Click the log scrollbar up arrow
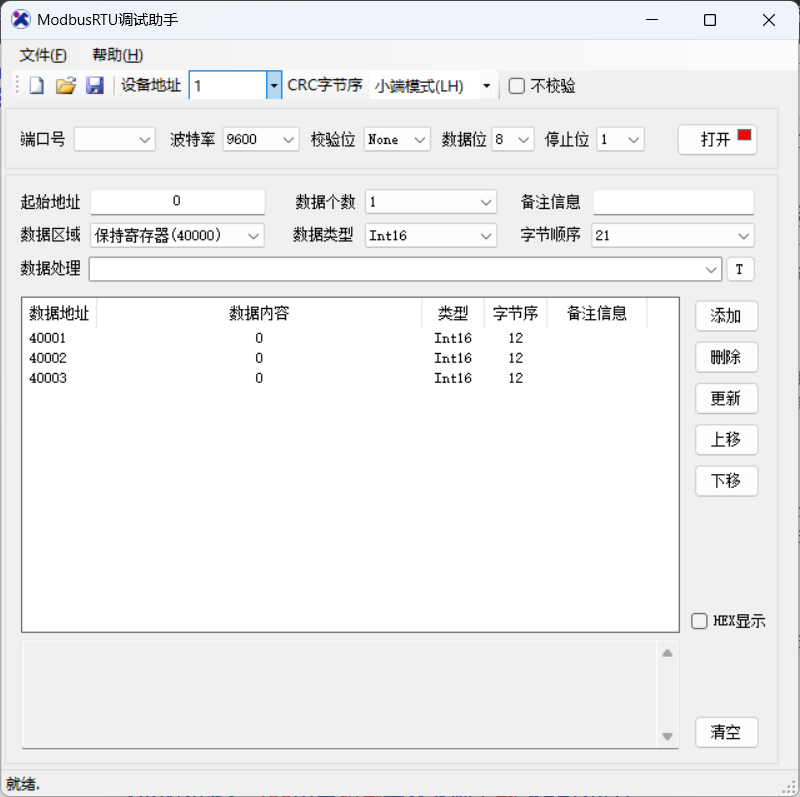This screenshot has width=800, height=797. click(667, 654)
